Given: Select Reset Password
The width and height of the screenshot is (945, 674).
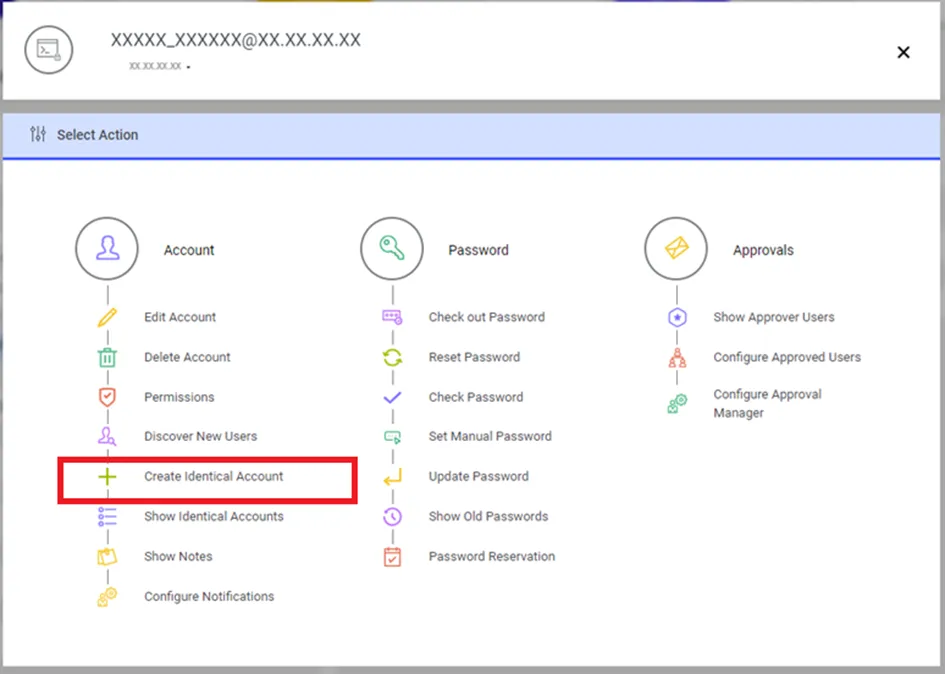Looking at the screenshot, I should click(x=474, y=357).
